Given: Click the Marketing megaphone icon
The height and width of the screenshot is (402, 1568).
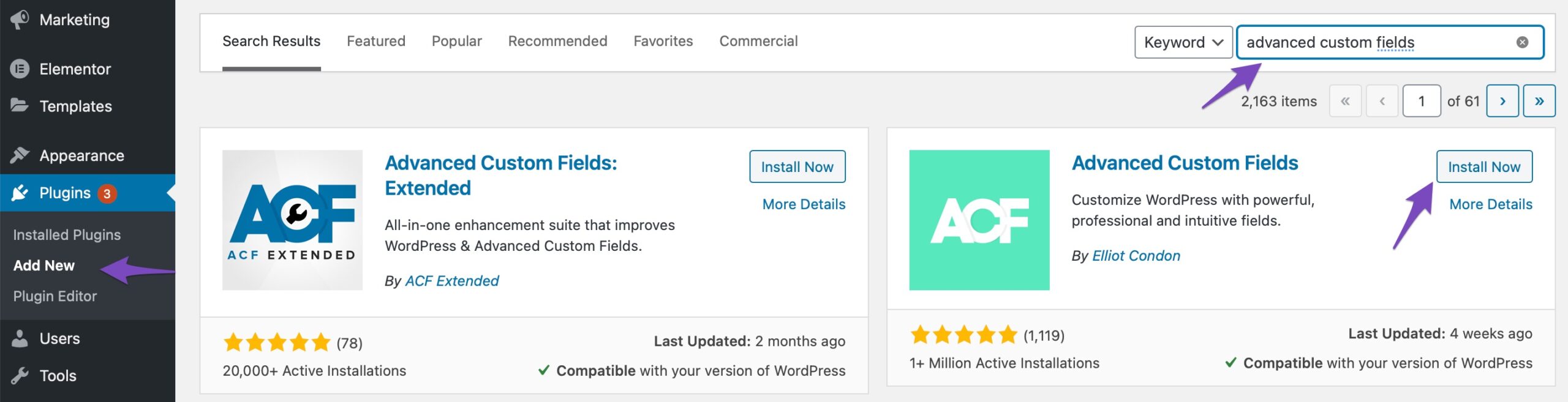Looking at the screenshot, I should coord(20,20).
